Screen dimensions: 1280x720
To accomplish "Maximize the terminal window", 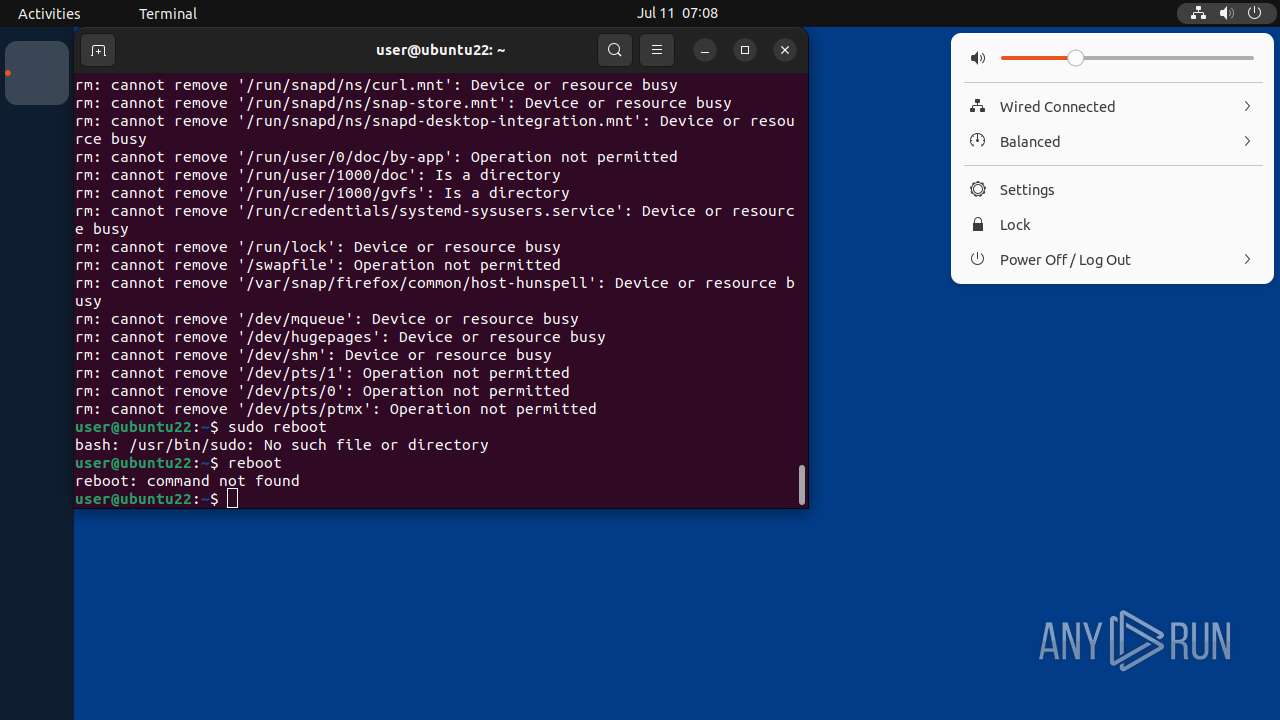I will (745, 50).
